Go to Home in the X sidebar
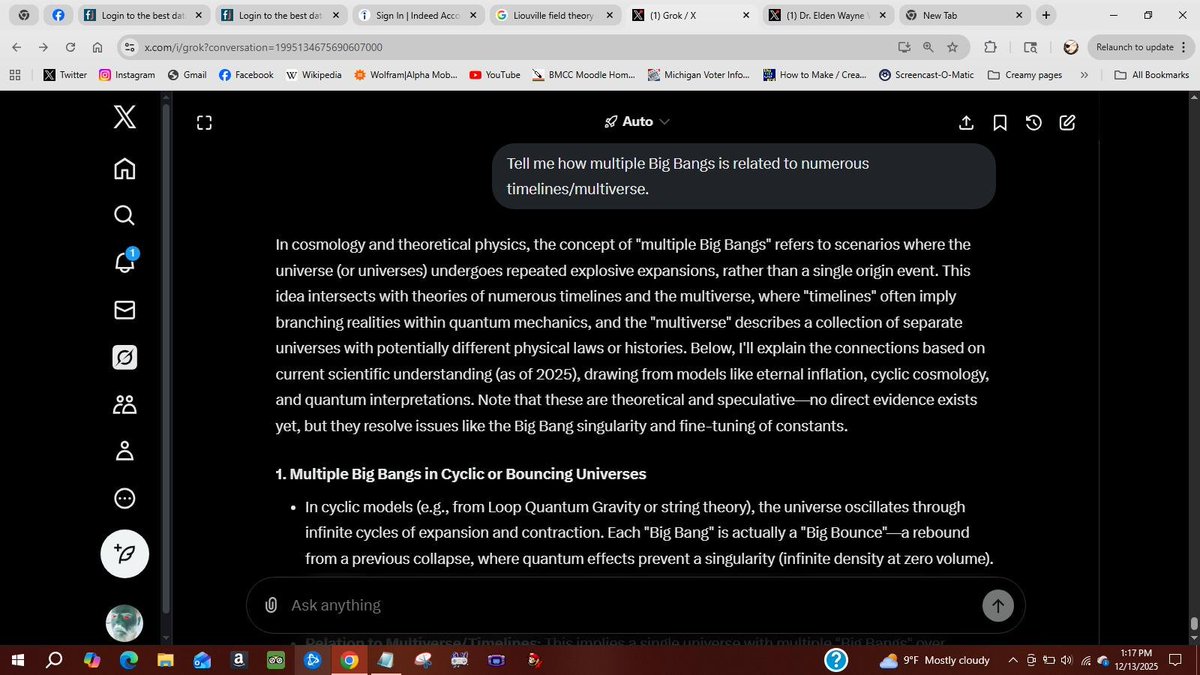Screen dimensions: 1200x675 [124, 168]
